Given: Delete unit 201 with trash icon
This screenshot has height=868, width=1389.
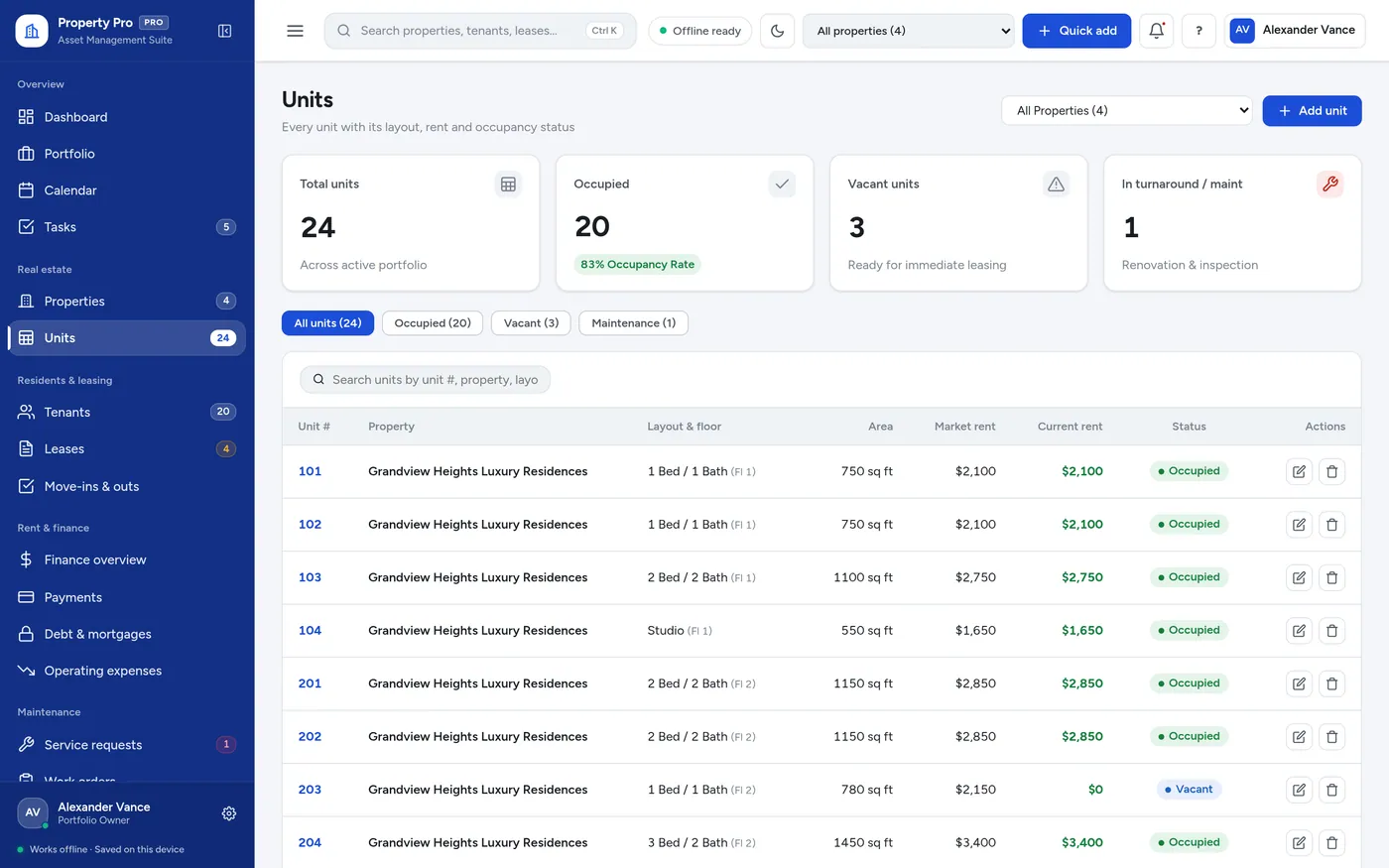Looking at the screenshot, I should tap(1332, 683).
